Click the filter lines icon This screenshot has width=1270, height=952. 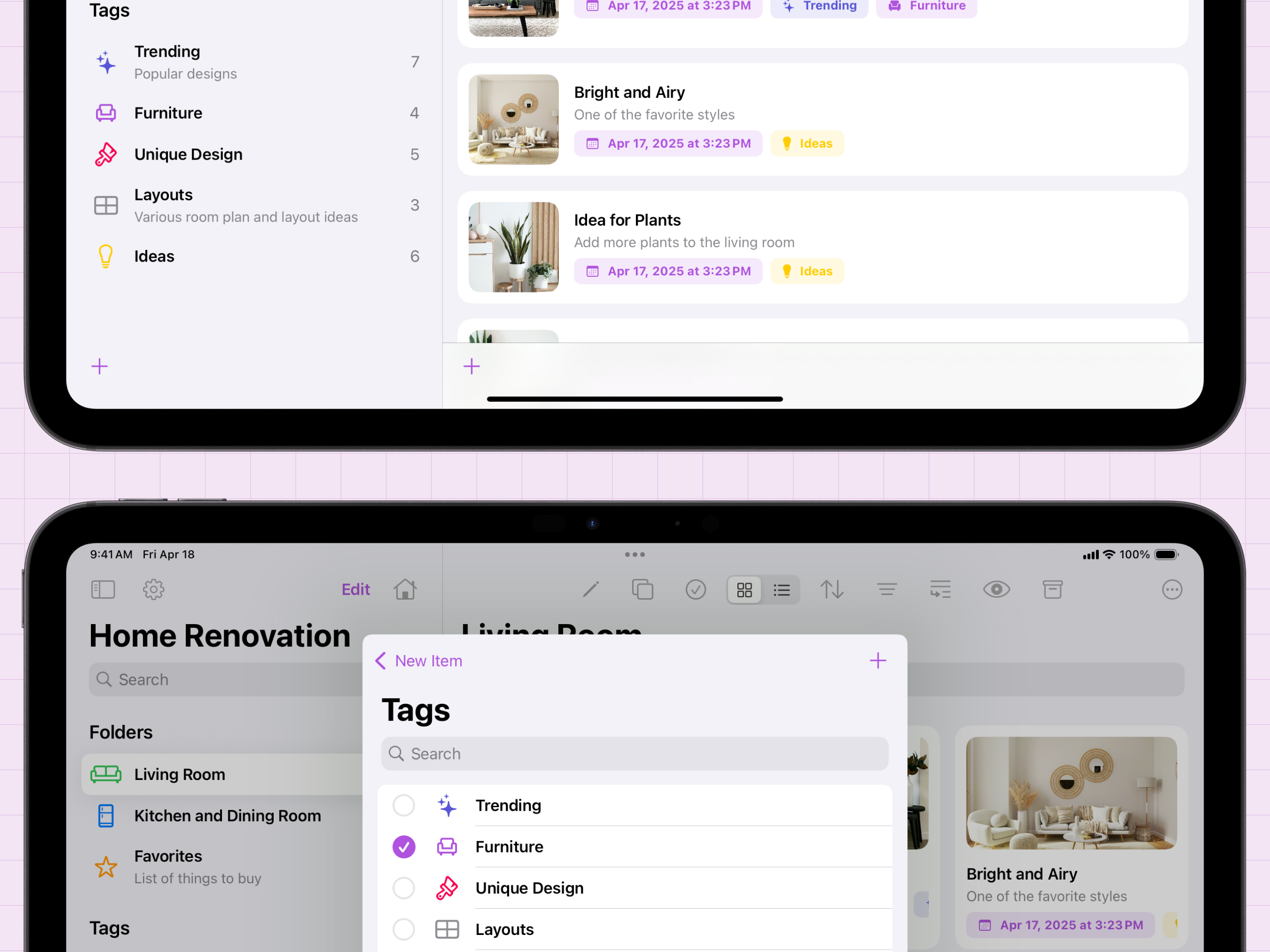(887, 589)
